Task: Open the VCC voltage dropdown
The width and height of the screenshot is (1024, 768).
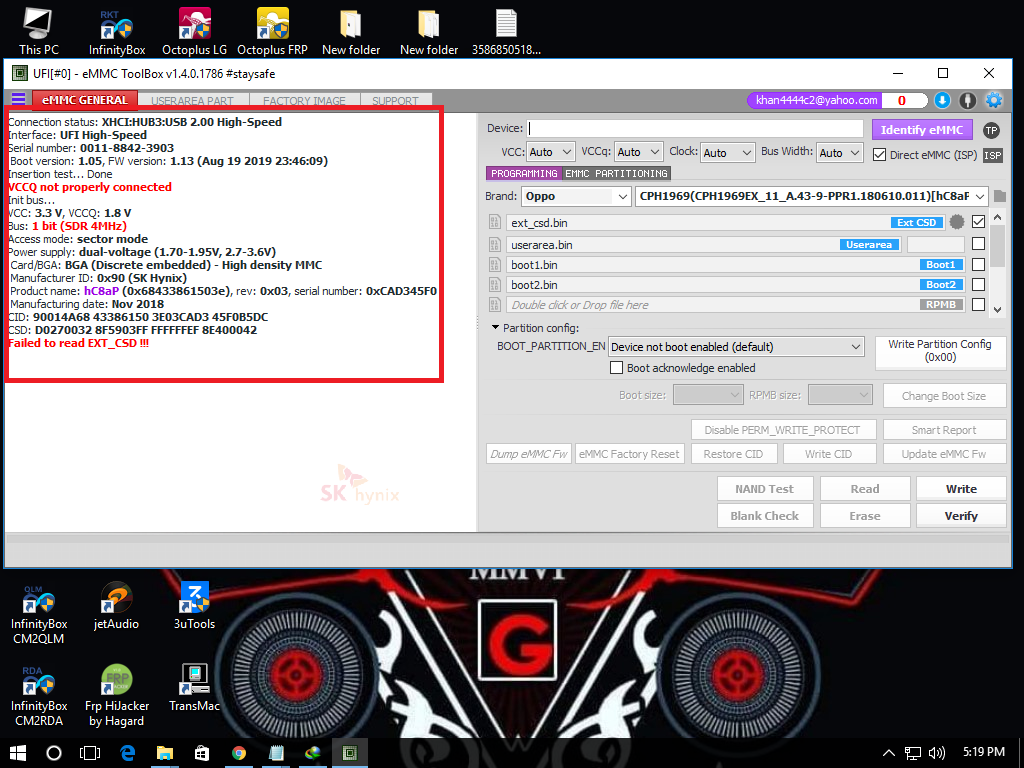Action: [551, 152]
